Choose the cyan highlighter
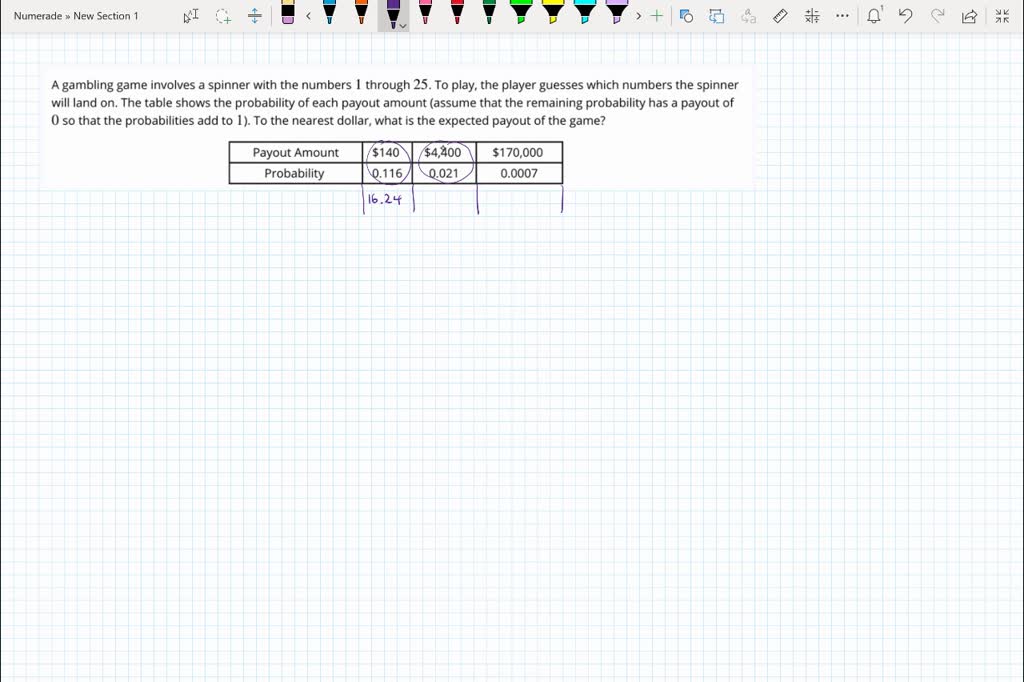This screenshot has width=1024, height=682. 584,13
